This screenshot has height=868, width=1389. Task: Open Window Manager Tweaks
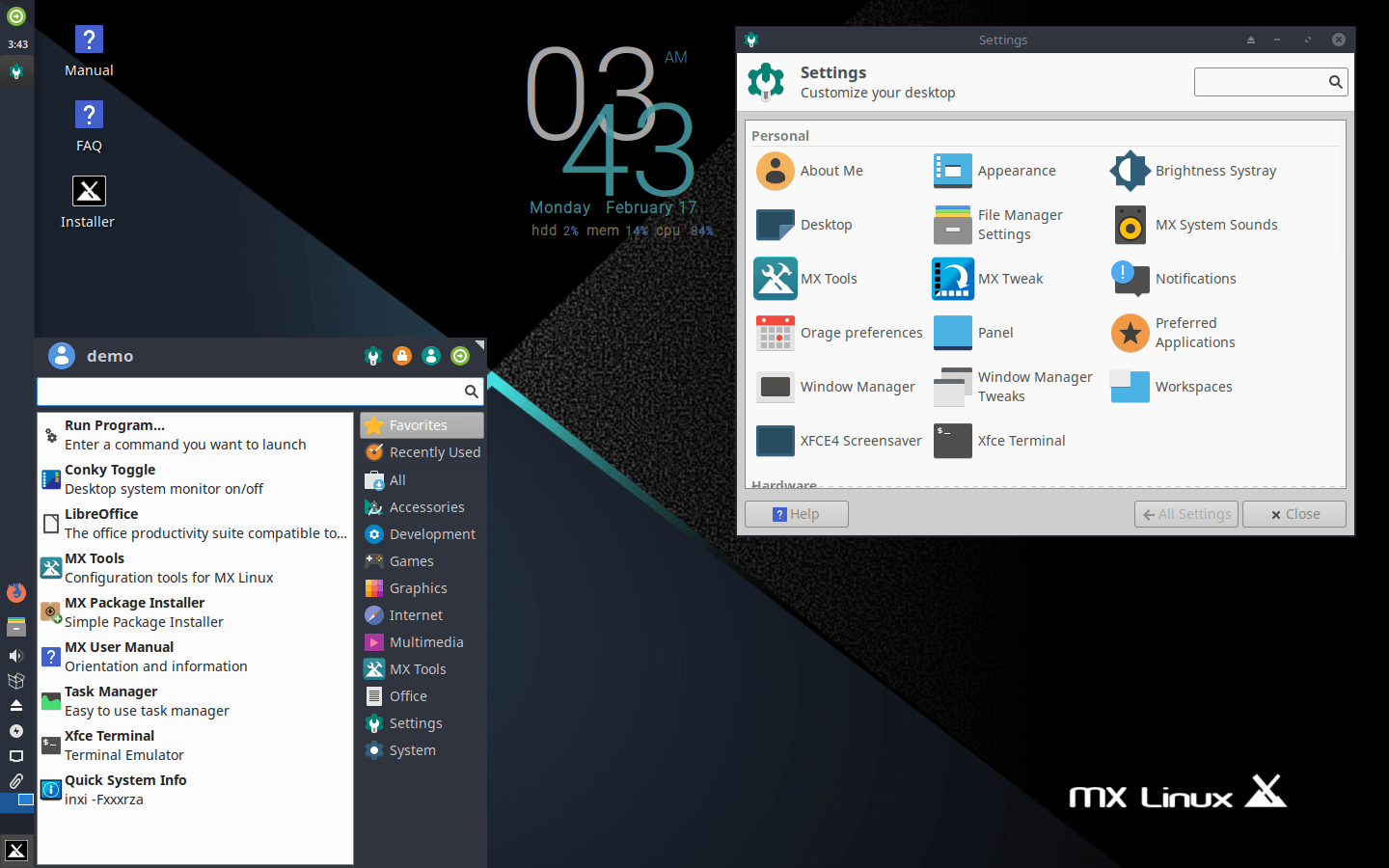point(1013,387)
